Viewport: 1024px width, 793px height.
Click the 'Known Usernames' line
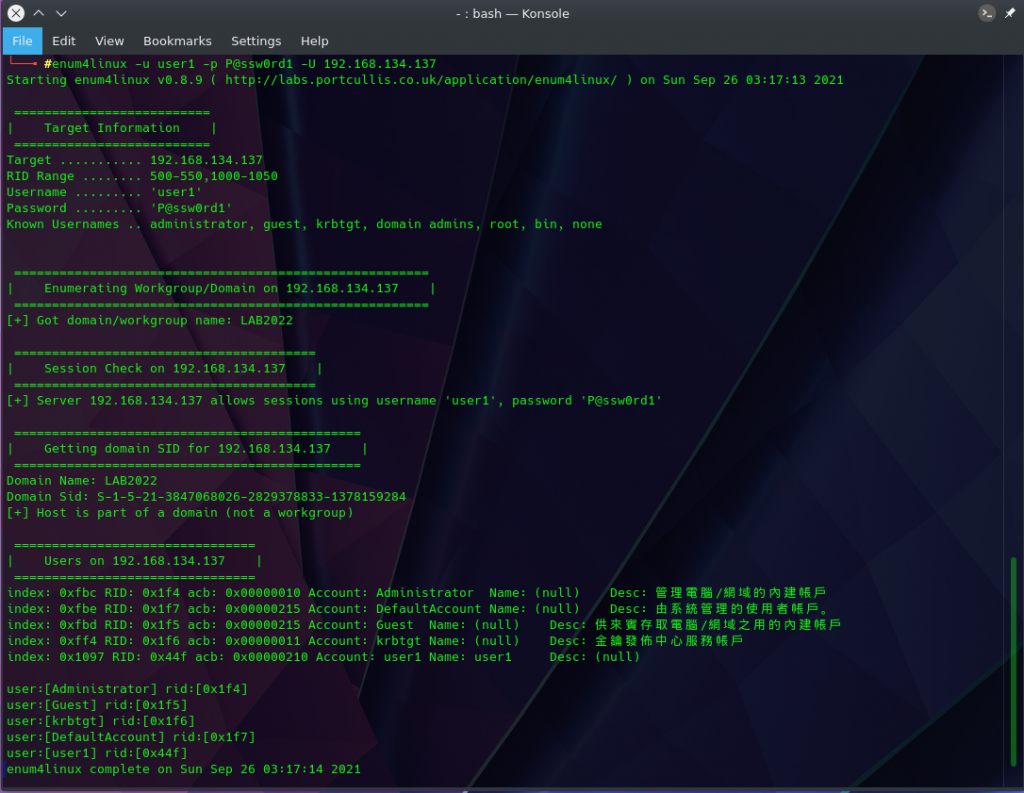[304, 224]
